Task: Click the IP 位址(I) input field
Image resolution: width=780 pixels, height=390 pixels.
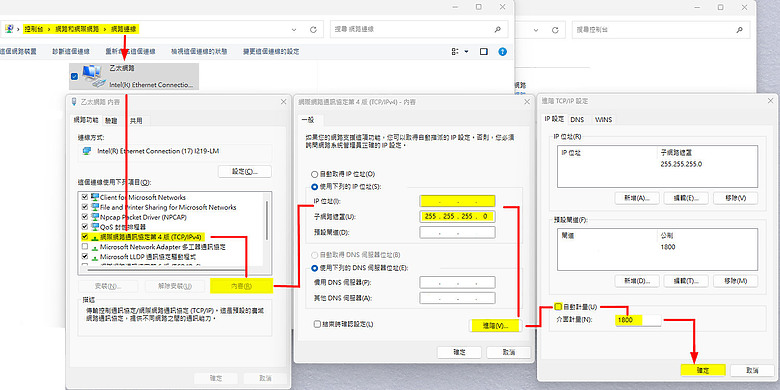Action: (457, 201)
